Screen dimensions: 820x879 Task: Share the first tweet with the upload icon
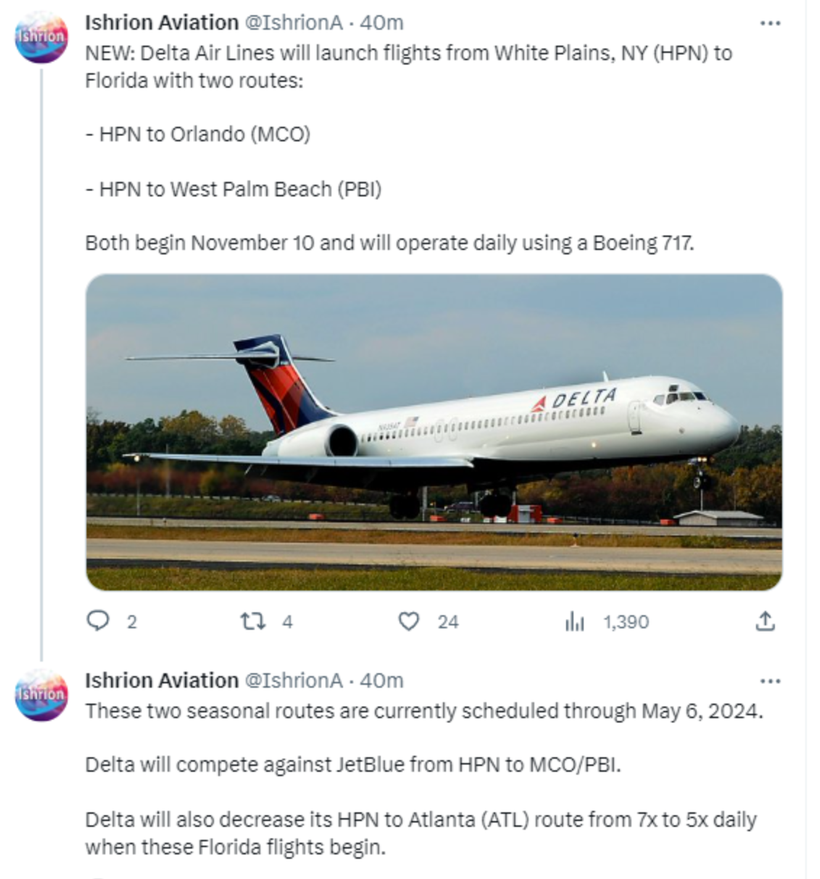pyautogui.click(x=765, y=621)
